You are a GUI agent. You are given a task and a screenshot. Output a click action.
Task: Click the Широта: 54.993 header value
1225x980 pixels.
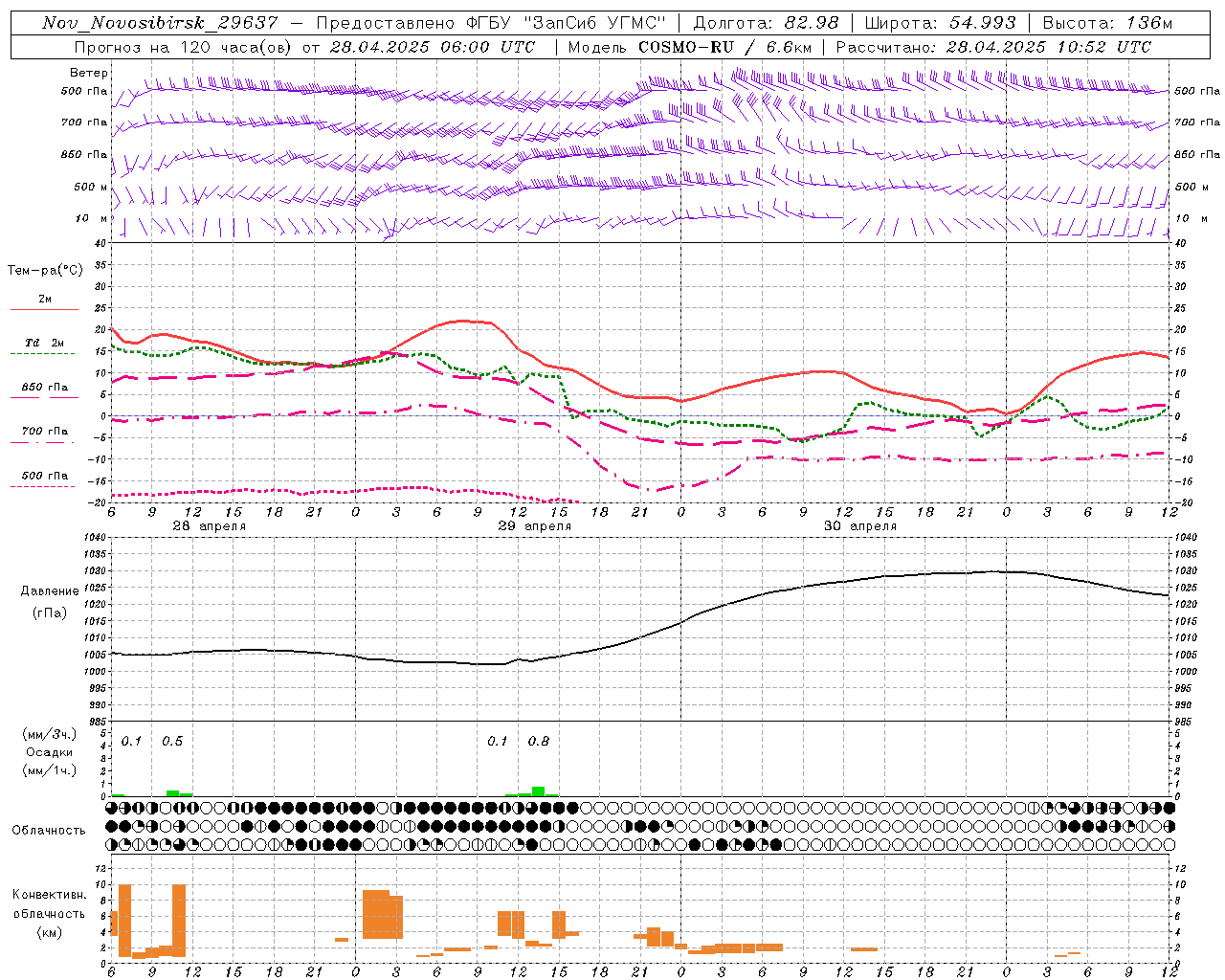click(940, 23)
